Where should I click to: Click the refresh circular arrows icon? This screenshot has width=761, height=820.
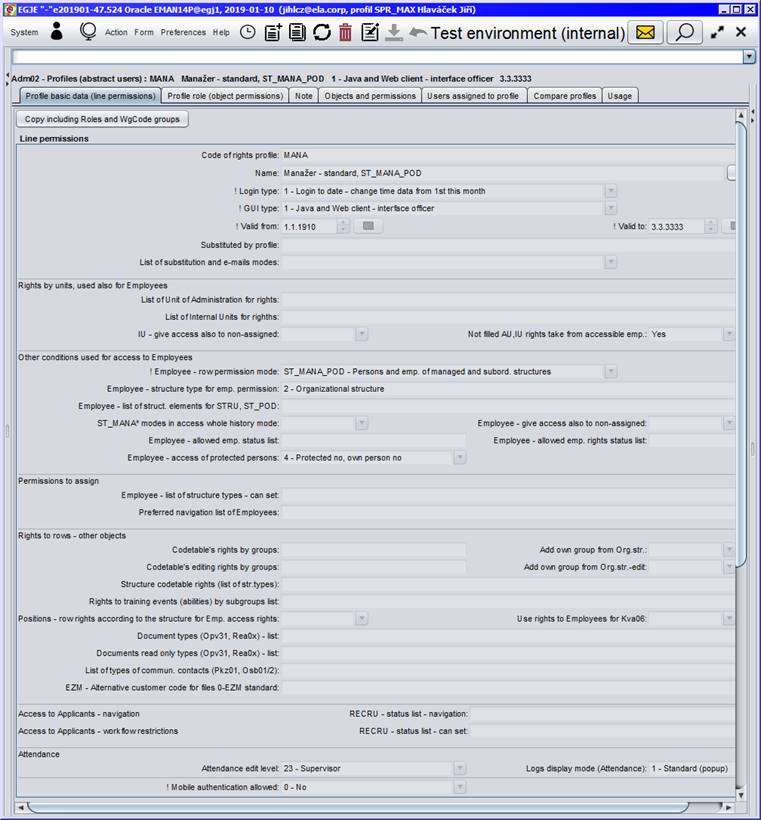pos(321,32)
